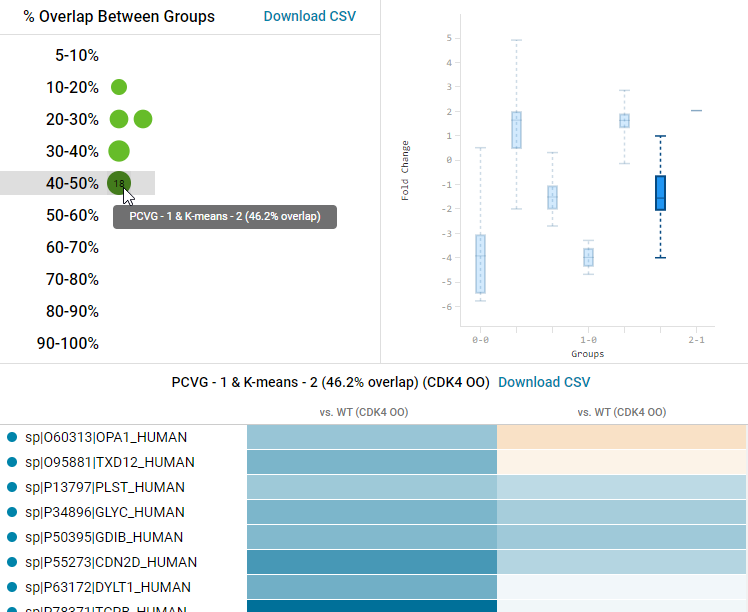Click the first green circle in 20-30% row
The height and width of the screenshot is (612, 748).
(x=119, y=119)
